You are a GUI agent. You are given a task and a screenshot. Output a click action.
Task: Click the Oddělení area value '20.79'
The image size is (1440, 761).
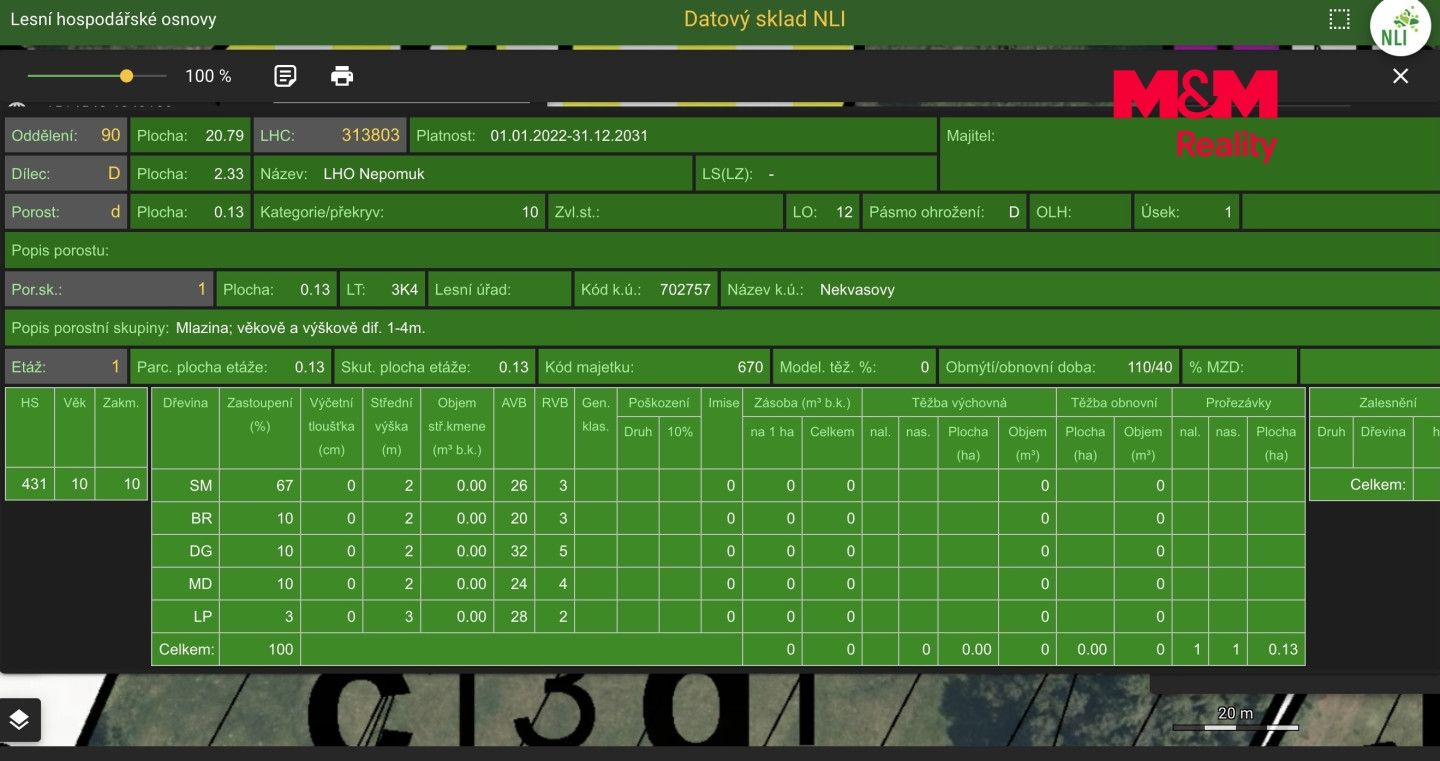(225, 135)
